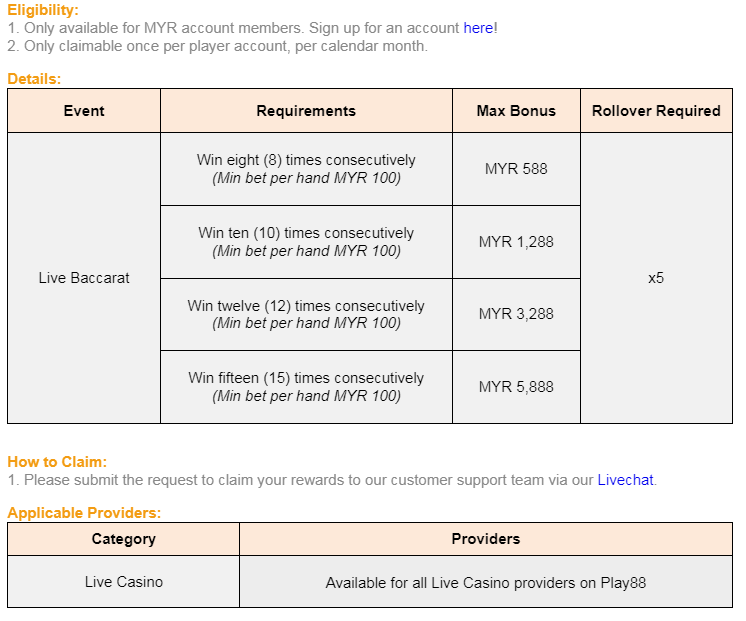
Task: Click the 'Win fifteen (15) times consecutively' row
Action: [x=306, y=387]
